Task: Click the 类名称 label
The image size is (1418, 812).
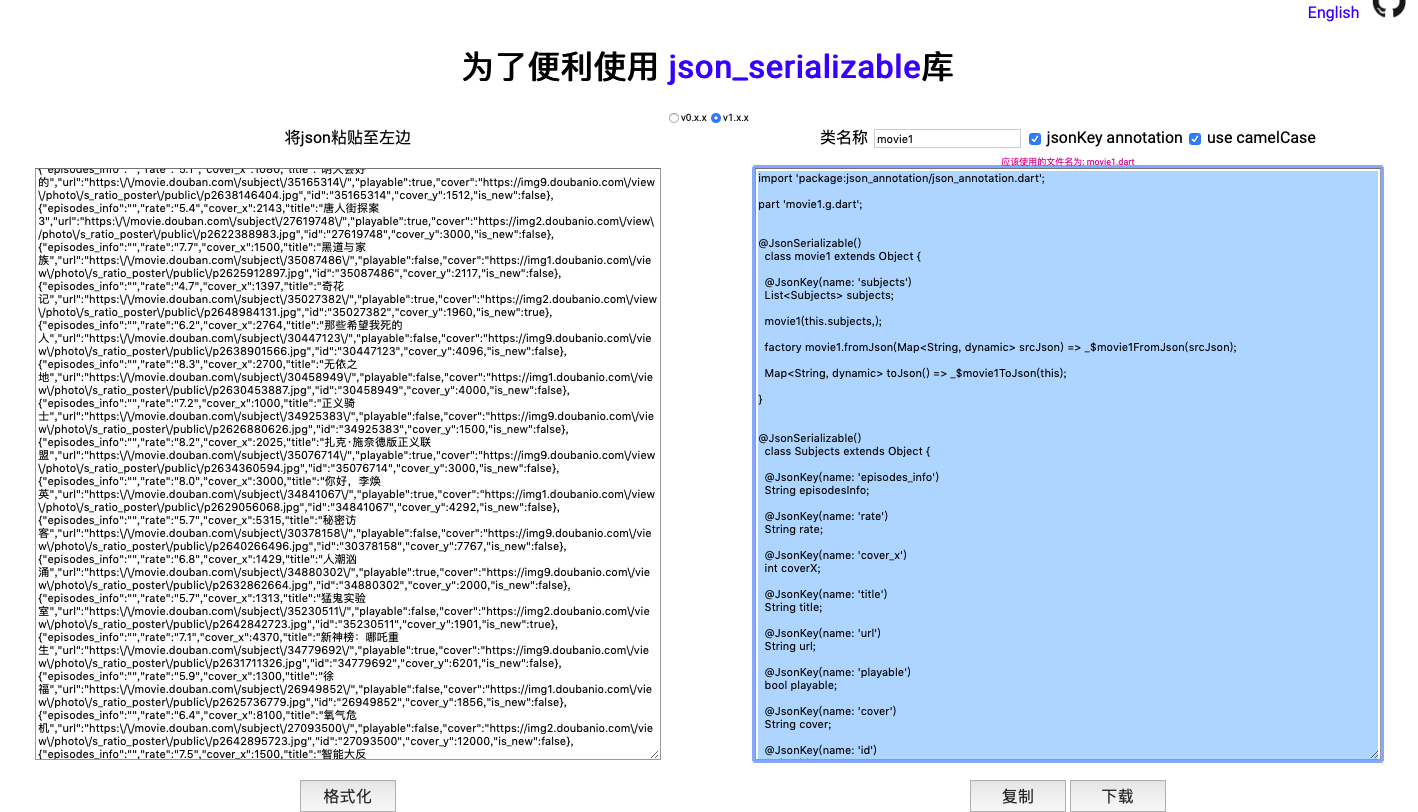Action: pyautogui.click(x=844, y=138)
